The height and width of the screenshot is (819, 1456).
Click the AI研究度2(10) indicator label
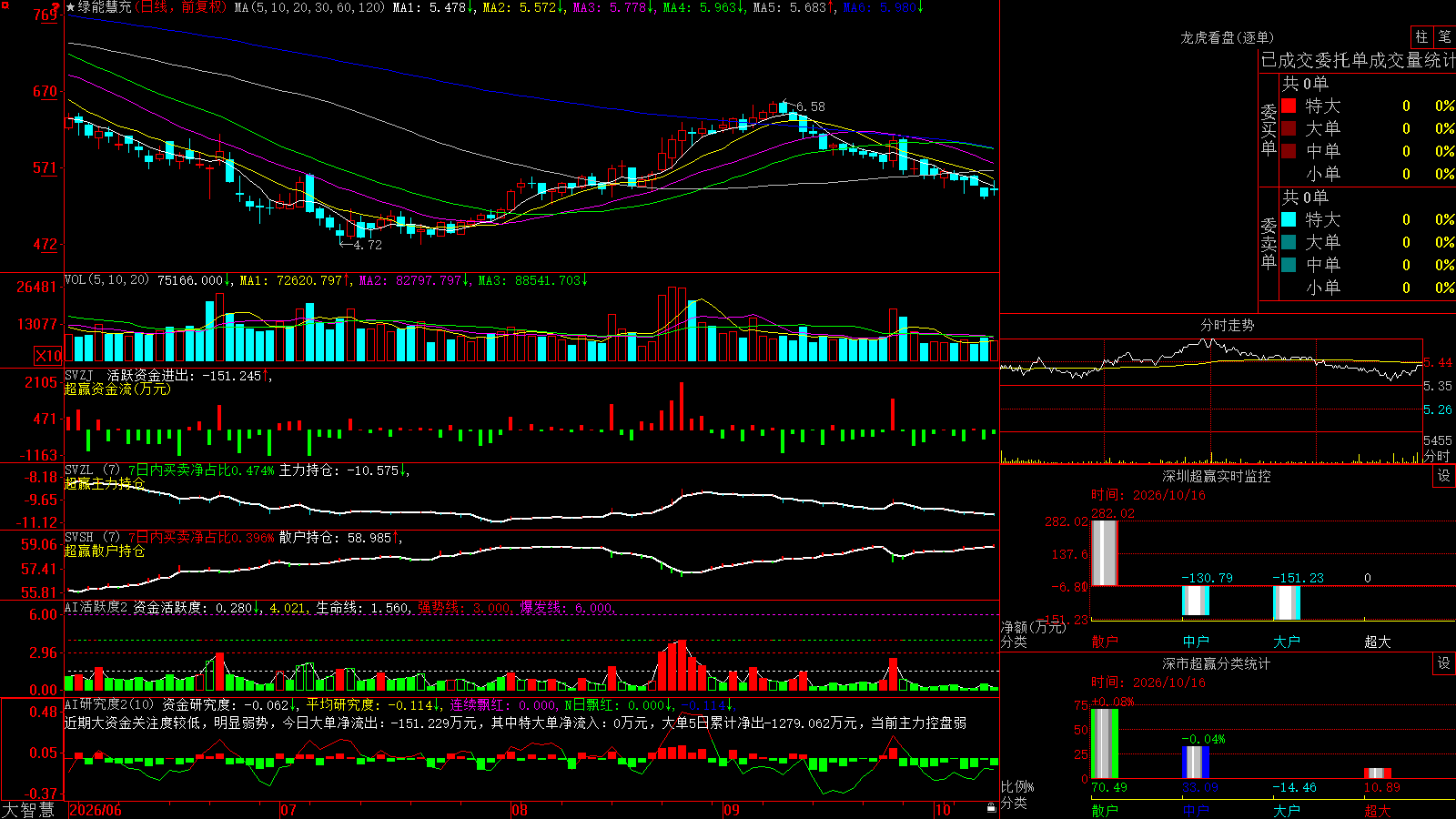pyautogui.click(x=110, y=704)
